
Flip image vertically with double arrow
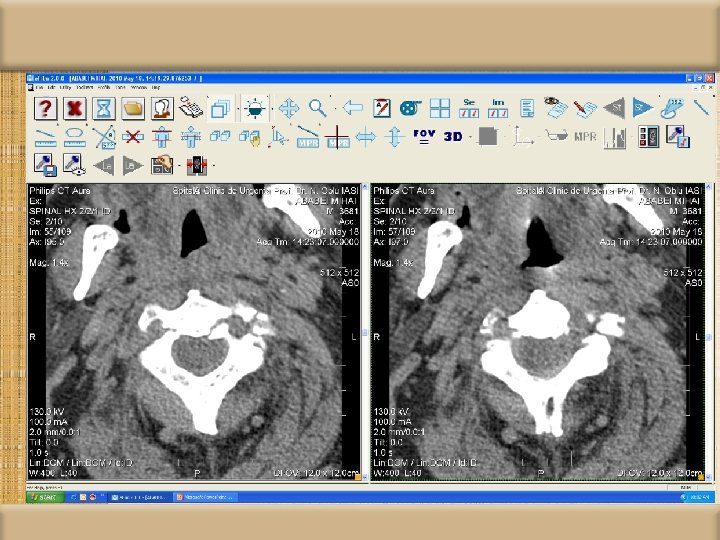(x=394, y=137)
